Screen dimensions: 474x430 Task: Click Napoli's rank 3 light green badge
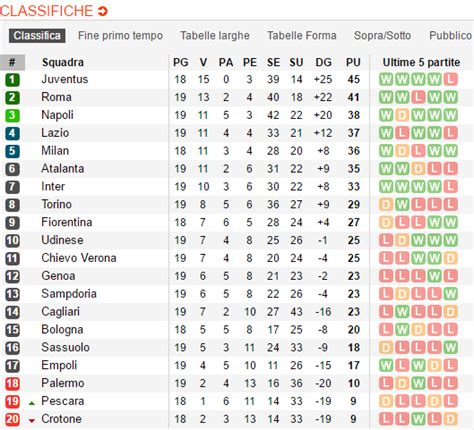pyautogui.click(x=12, y=115)
